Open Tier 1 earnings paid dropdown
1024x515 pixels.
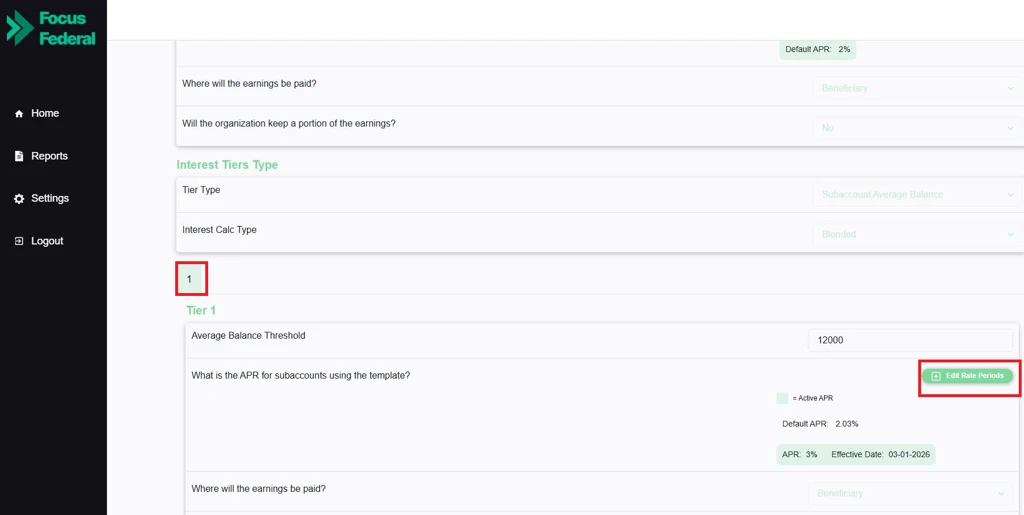click(x=910, y=493)
